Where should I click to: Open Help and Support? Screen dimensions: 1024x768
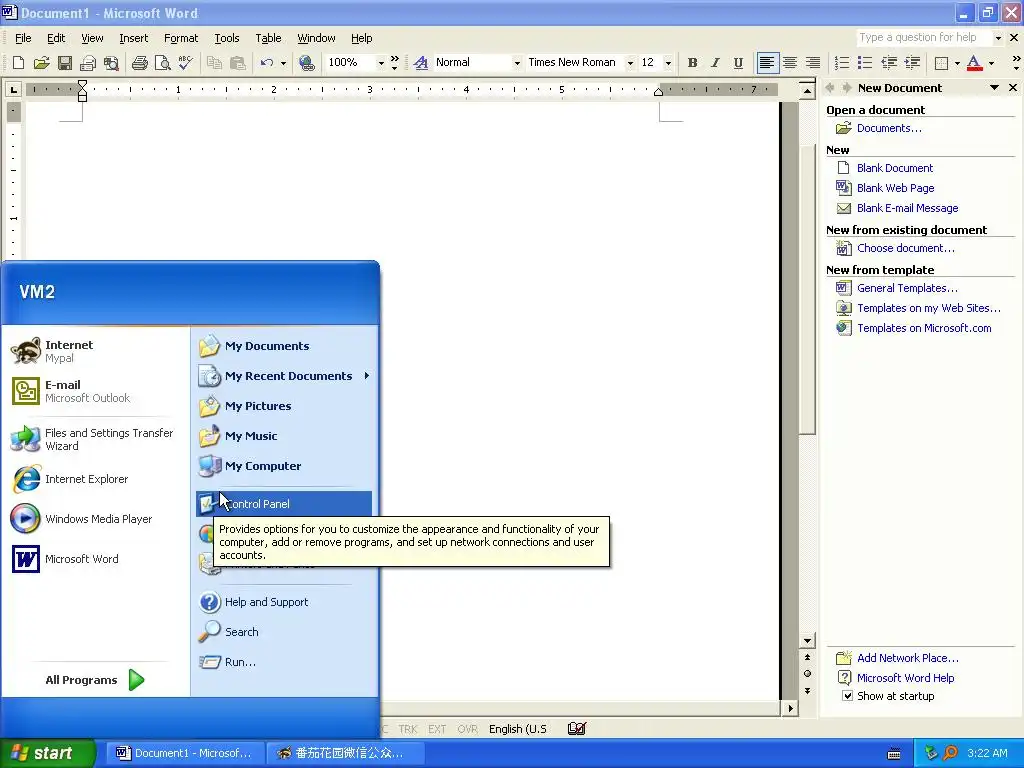284,602
